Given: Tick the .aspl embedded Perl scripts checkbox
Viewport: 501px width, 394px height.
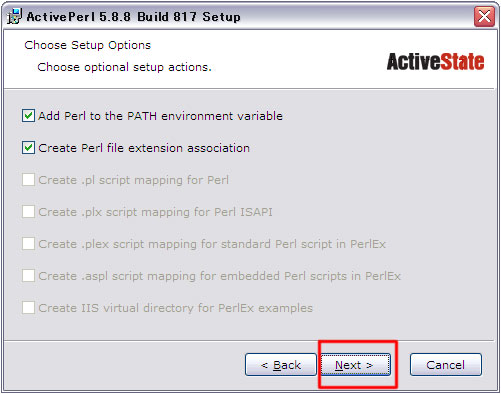Looking at the screenshot, I should [x=28, y=276].
